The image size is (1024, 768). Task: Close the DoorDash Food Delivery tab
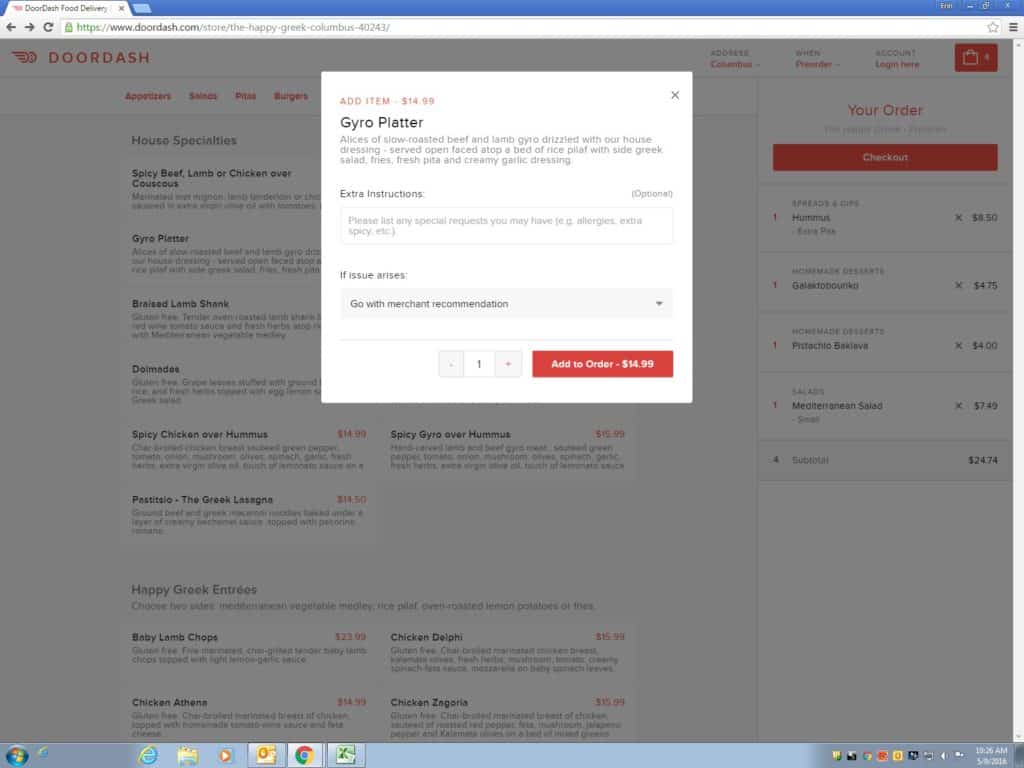[121, 8]
